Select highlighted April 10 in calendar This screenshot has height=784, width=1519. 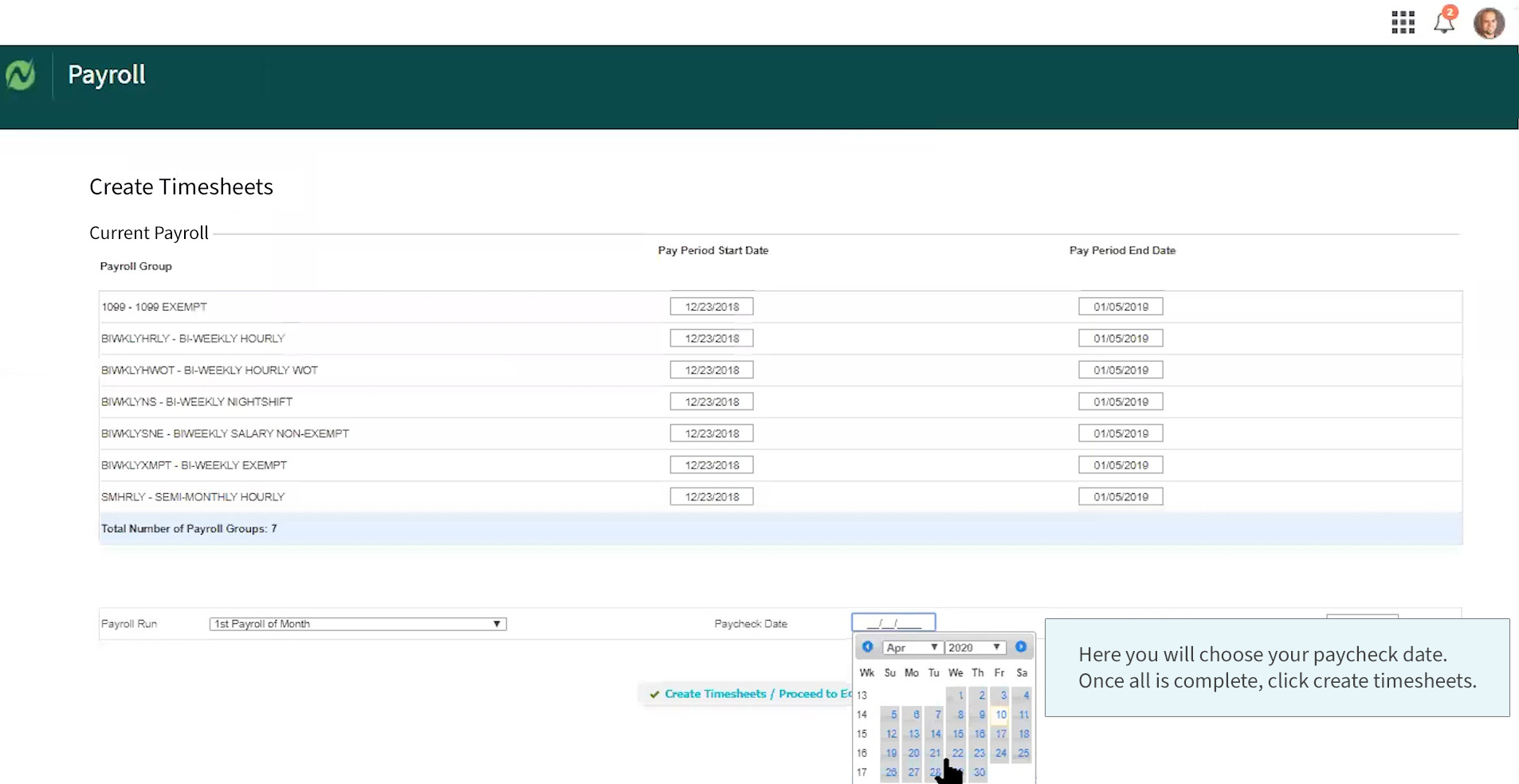[1000, 715]
